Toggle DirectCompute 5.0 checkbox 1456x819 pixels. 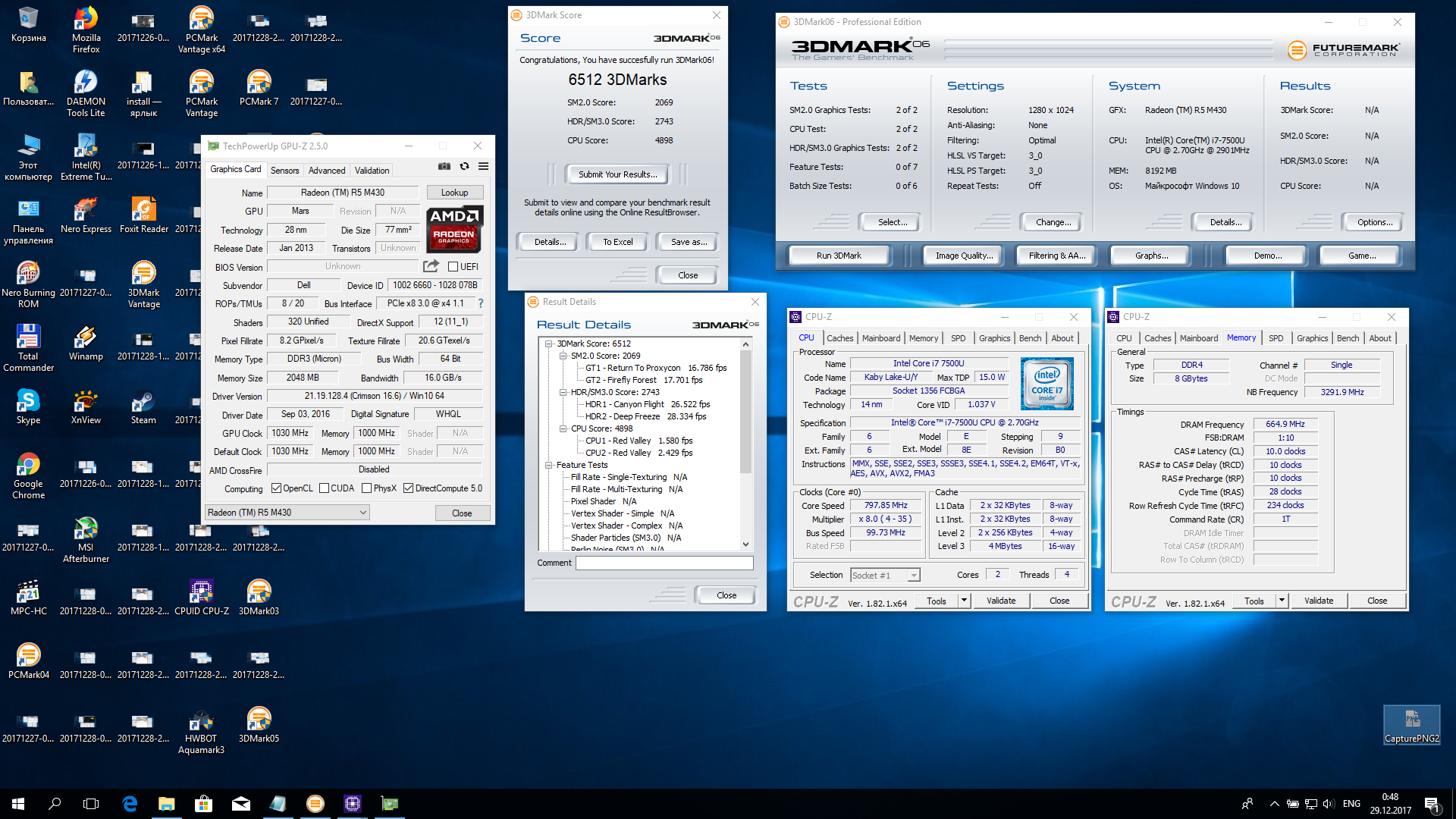pos(408,488)
